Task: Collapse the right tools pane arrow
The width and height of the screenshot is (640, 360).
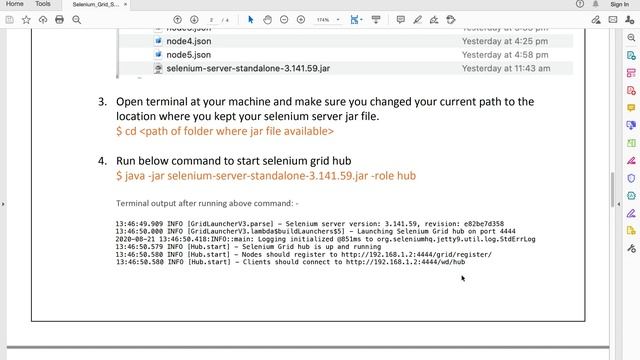Action: (619, 203)
